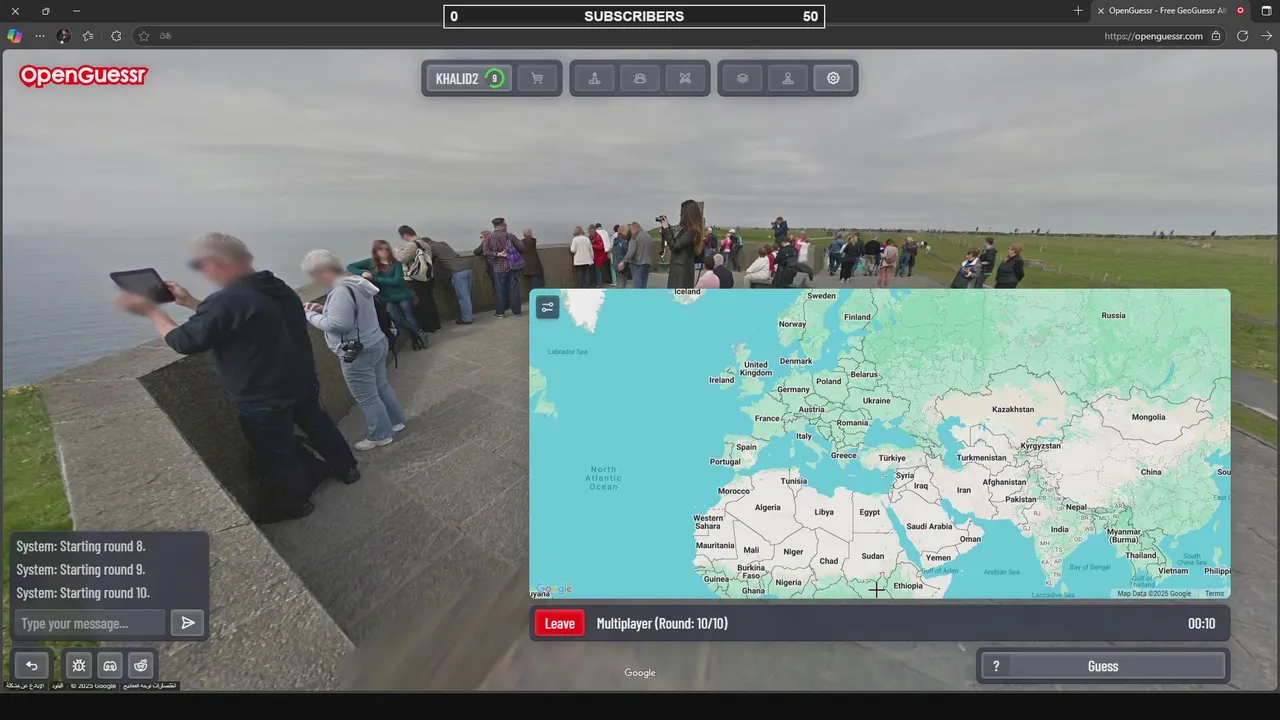Viewport: 1280px width, 720px height.
Task: Send the chat message arrow
Action: [x=187, y=623]
